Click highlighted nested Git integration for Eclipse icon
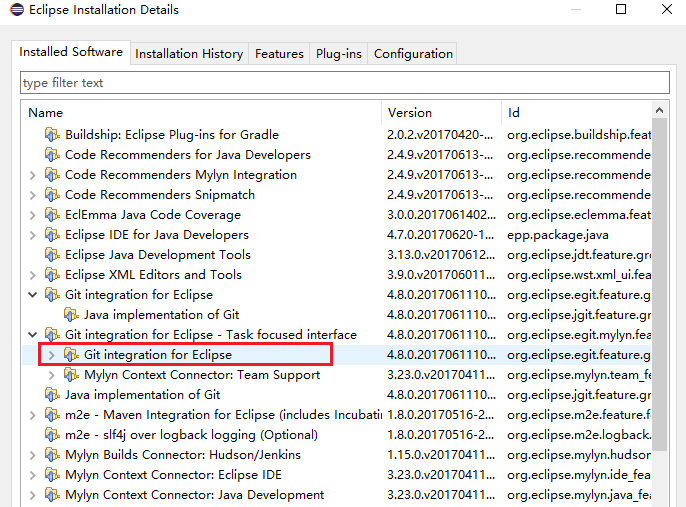The height and width of the screenshot is (507, 686). 71,355
